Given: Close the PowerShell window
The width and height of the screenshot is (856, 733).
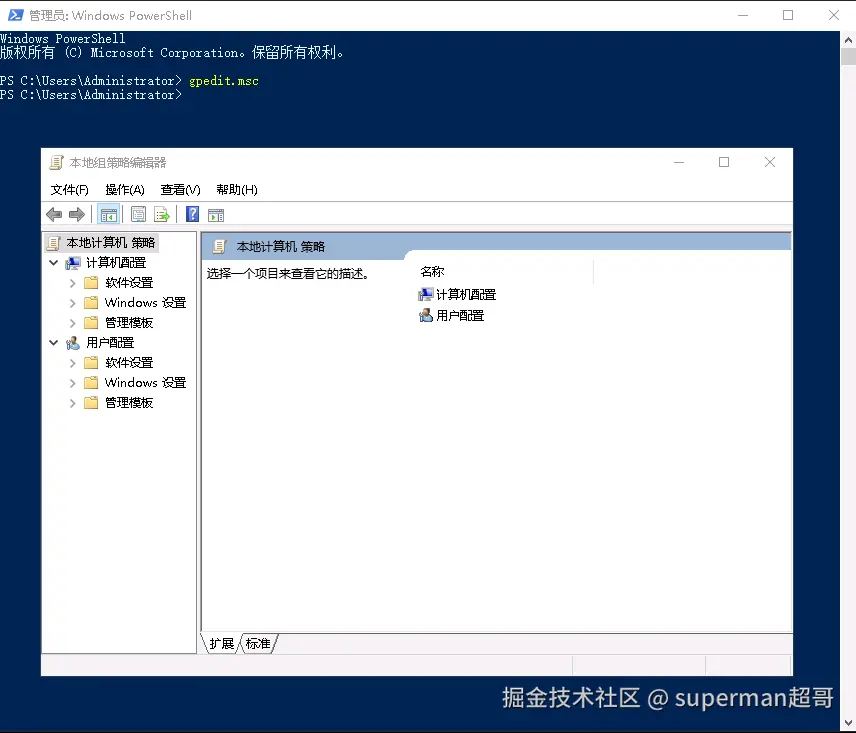Looking at the screenshot, I should 834,15.
